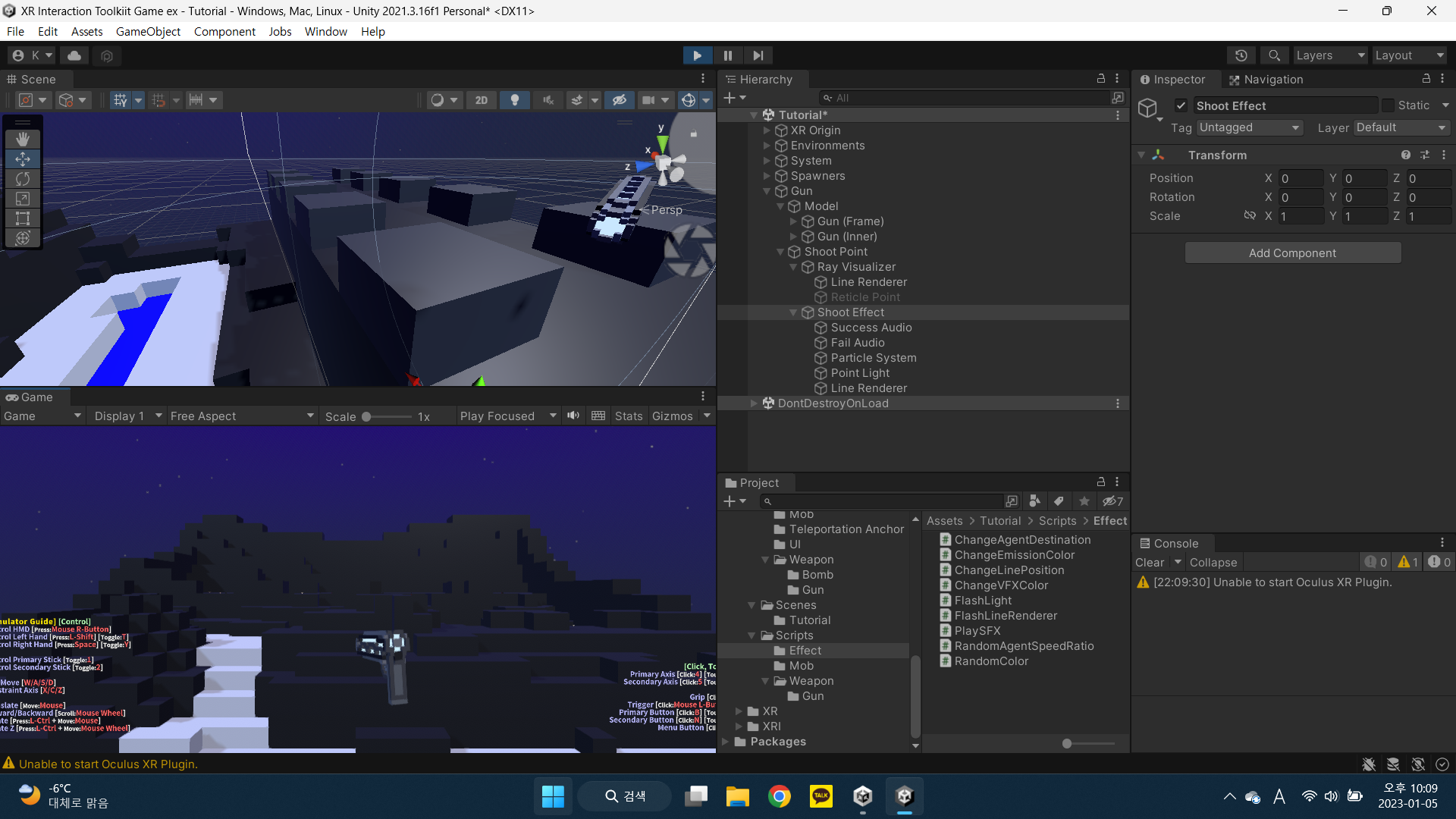Viewport: 1456px width, 819px height.
Task: Collapse the Gun object in Hierarchy
Action: pos(767,191)
